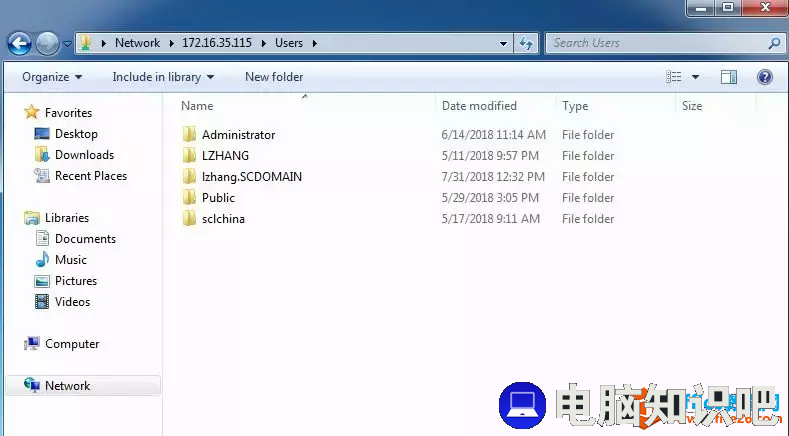Click the New folder button
The height and width of the screenshot is (436, 789).
click(x=274, y=77)
